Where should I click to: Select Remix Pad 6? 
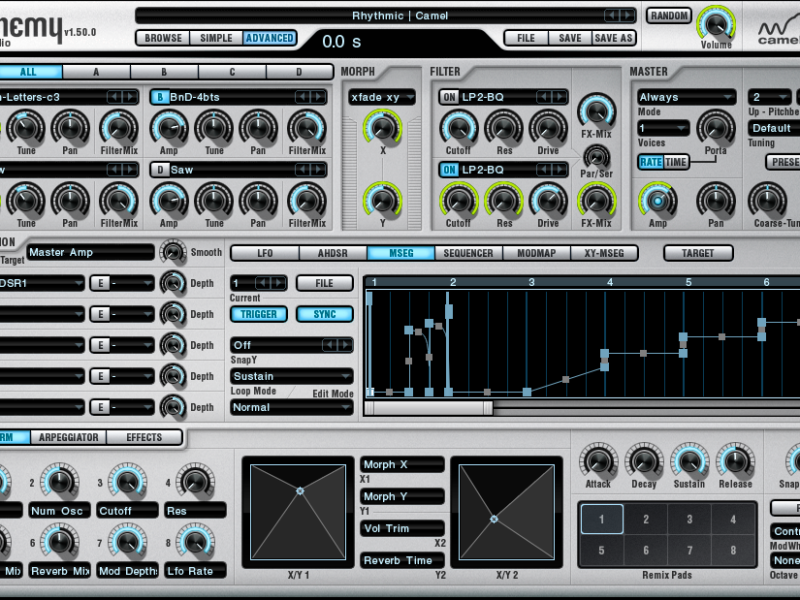(x=646, y=550)
